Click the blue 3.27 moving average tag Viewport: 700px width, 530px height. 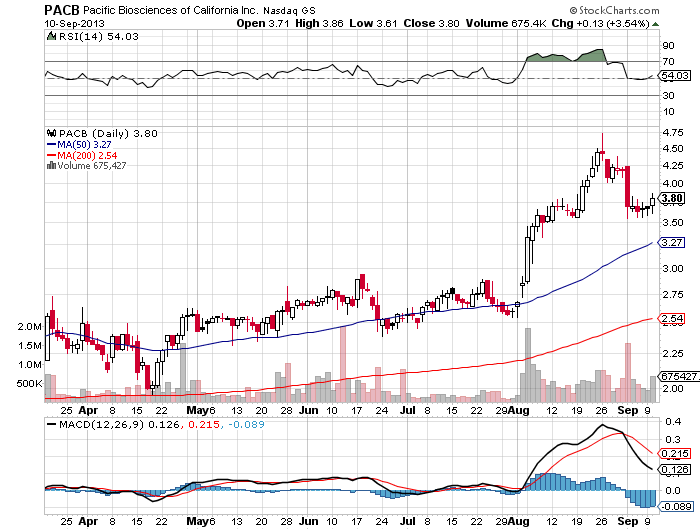tap(671, 242)
